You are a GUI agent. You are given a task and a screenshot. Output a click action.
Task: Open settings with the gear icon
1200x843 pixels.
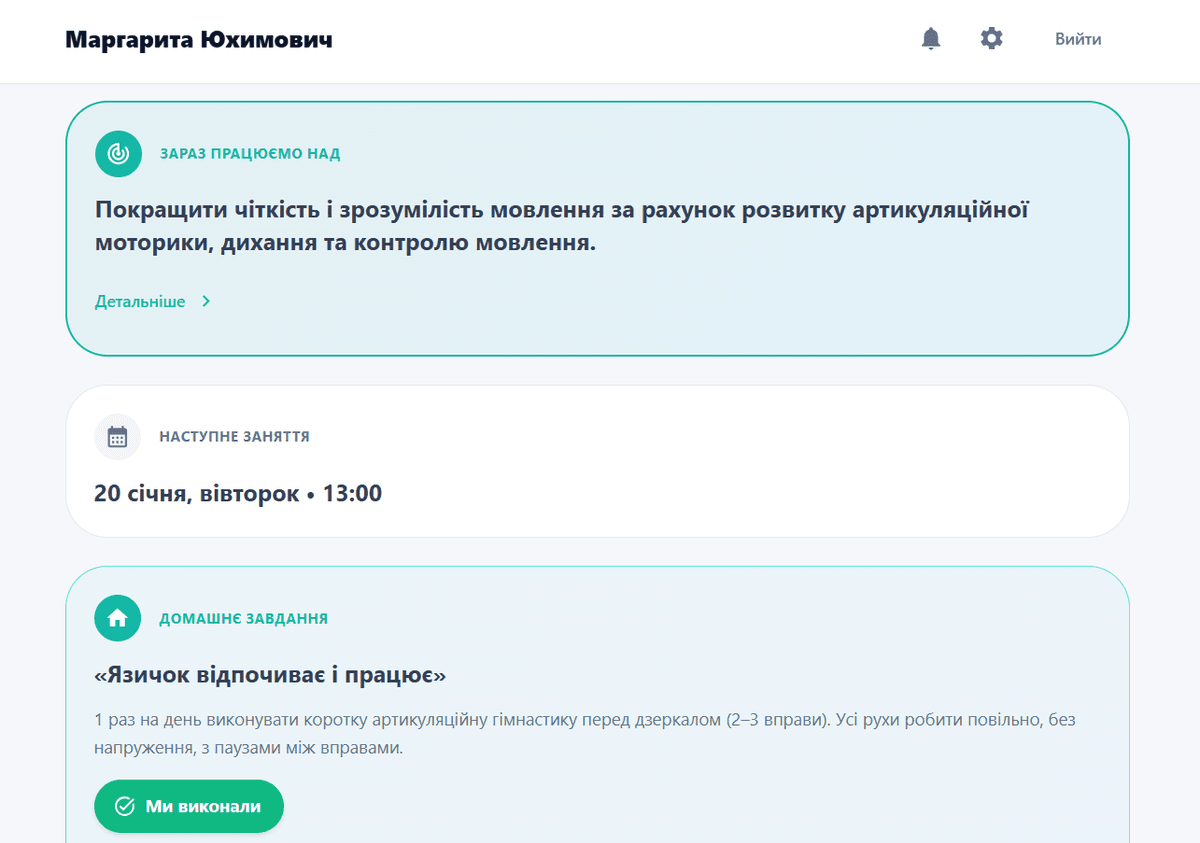click(x=991, y=39)
